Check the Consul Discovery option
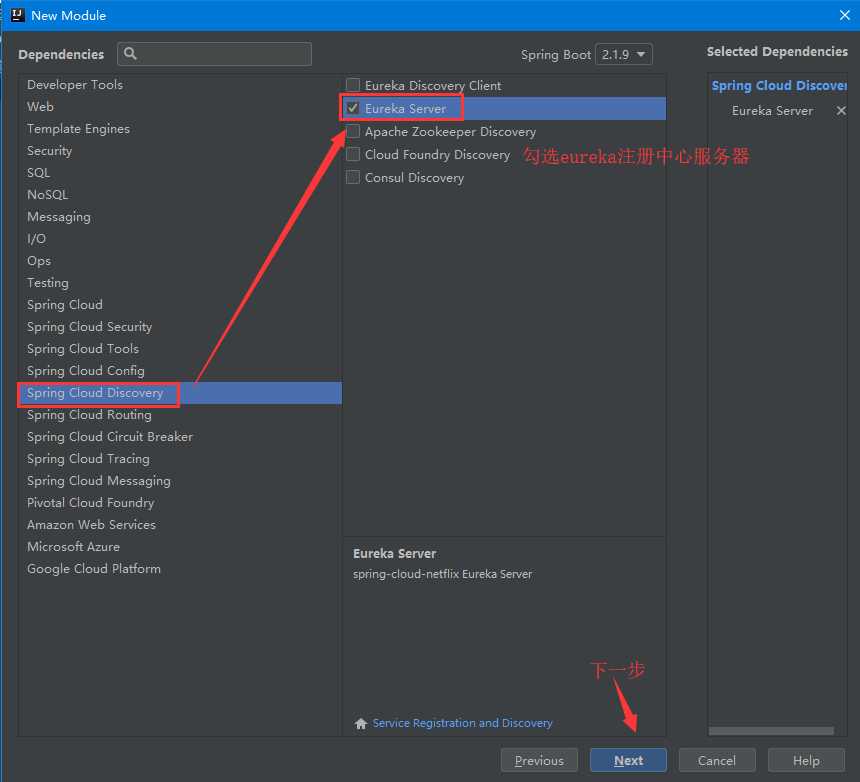The height and width of the screenshot is (782, 860). pyautogui.click(x=353, y=177)
